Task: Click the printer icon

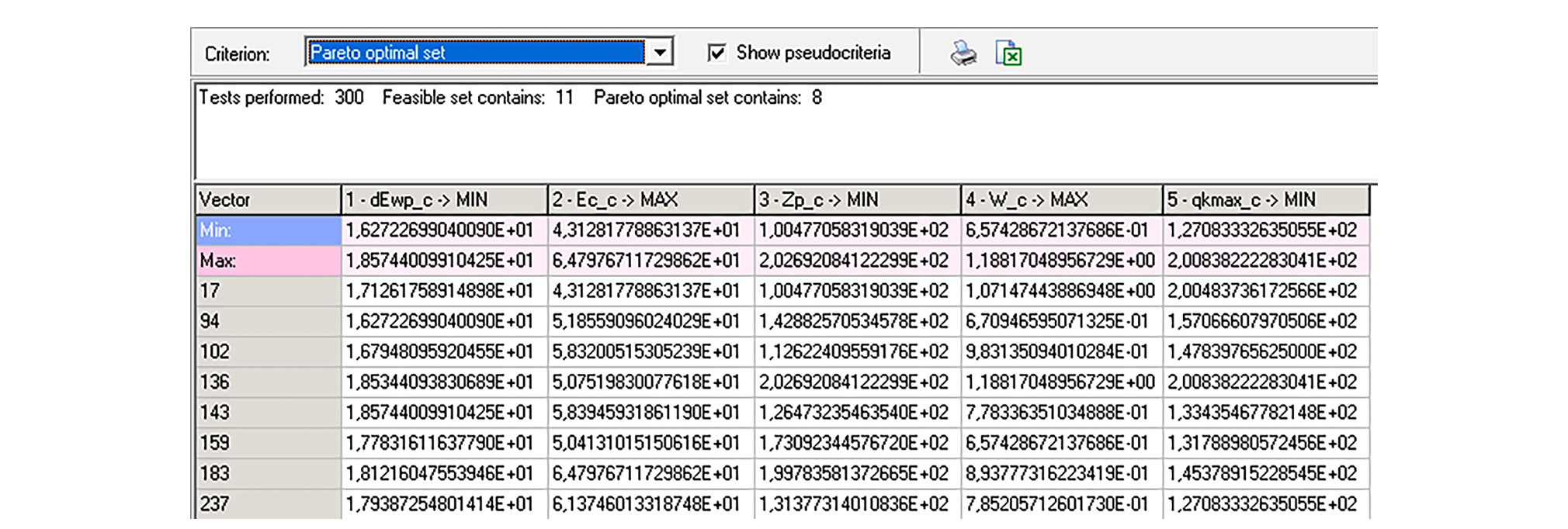Action: (x=963, y=54)
